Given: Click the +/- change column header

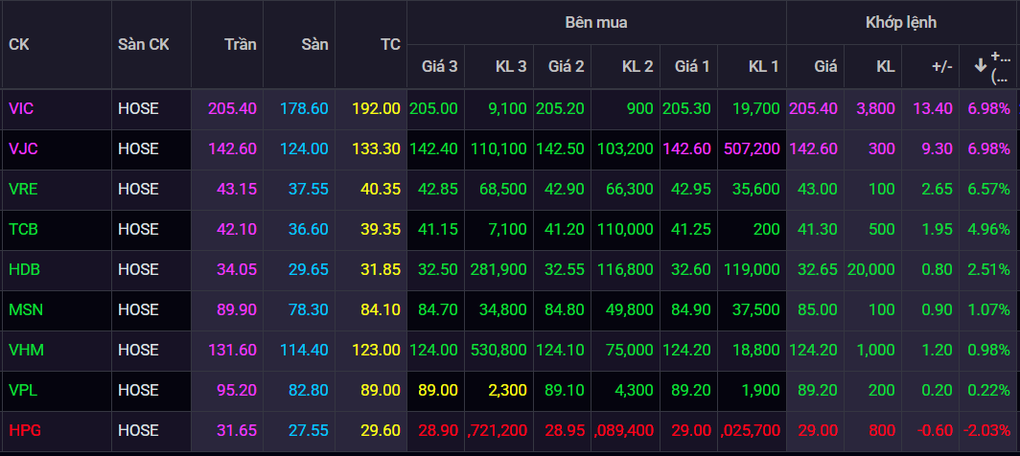Looking at the screenshot, I should pos(941,66).
